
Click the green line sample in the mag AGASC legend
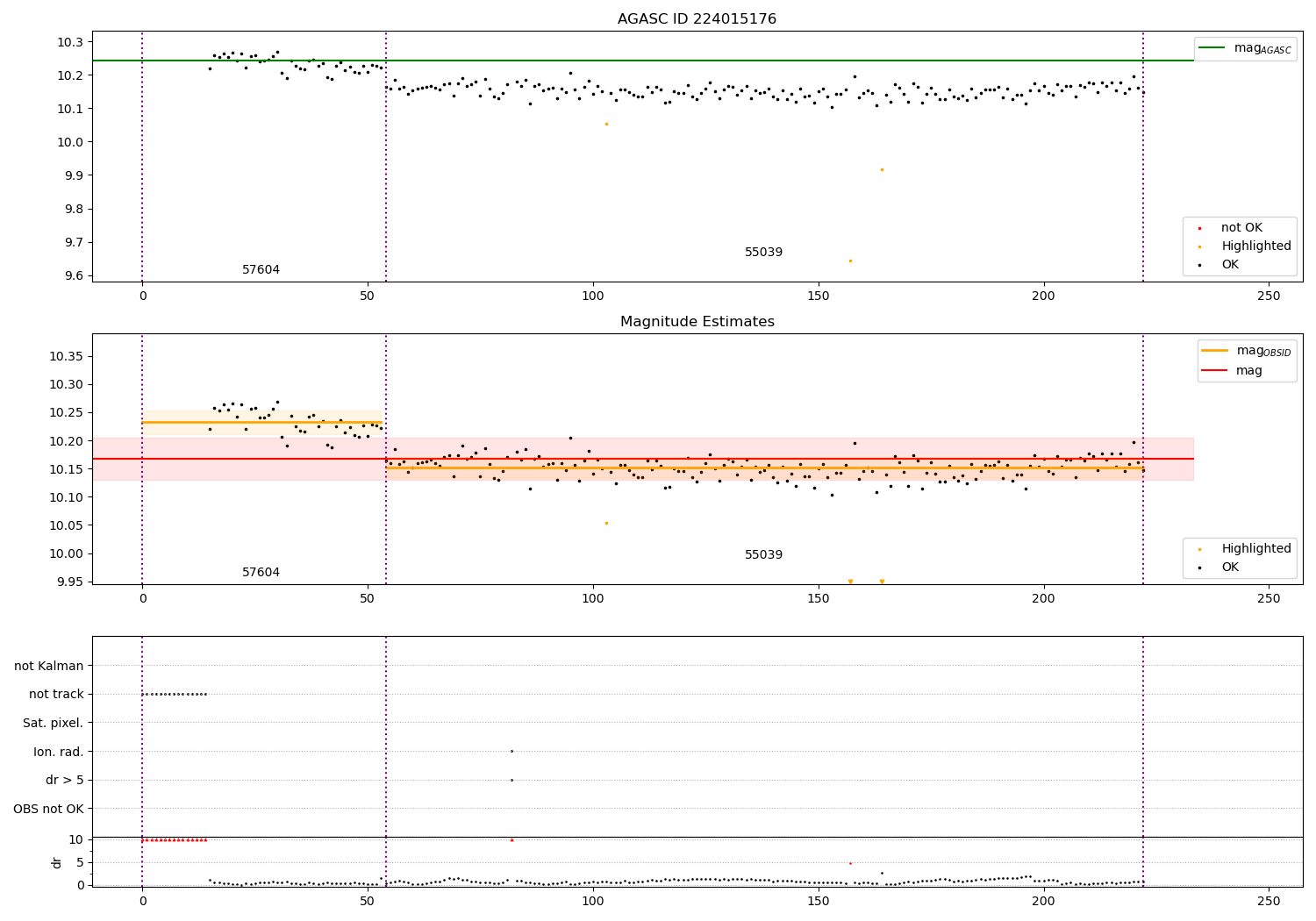coord(1212,47)
